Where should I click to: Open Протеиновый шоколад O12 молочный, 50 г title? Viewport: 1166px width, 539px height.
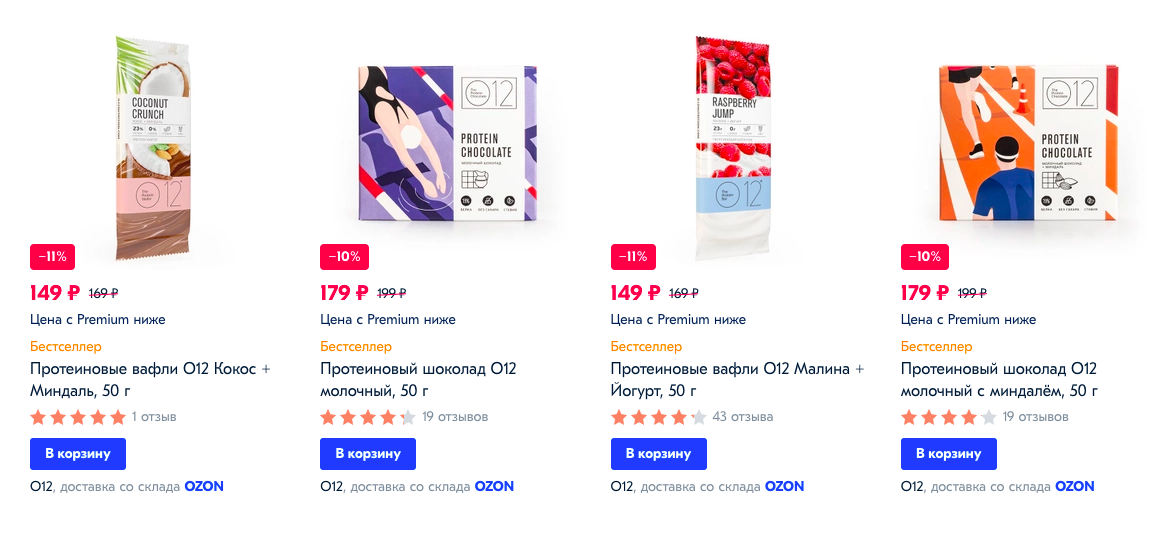[419, 380]
